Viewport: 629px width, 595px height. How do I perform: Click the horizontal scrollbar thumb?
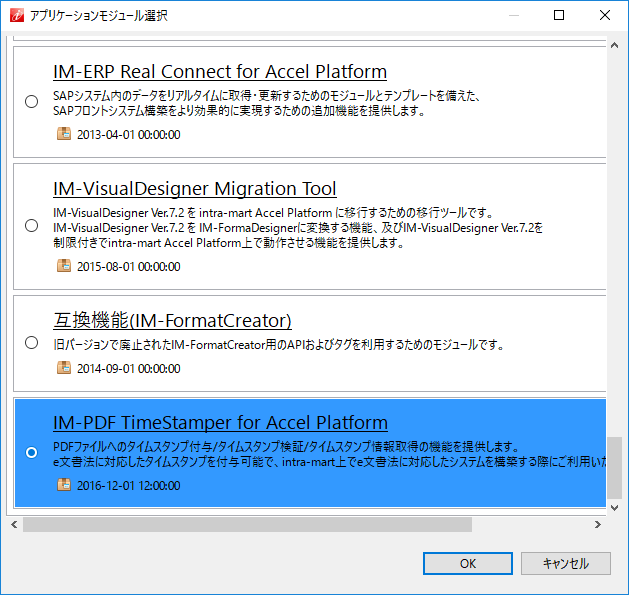pyautogui.click(x=248, y=524)
